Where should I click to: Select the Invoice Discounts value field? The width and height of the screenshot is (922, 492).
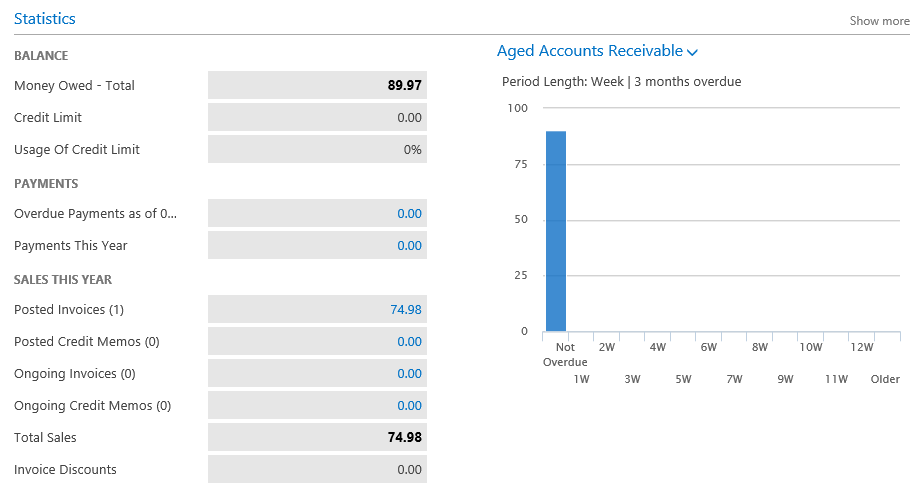(x=317, y=470)
